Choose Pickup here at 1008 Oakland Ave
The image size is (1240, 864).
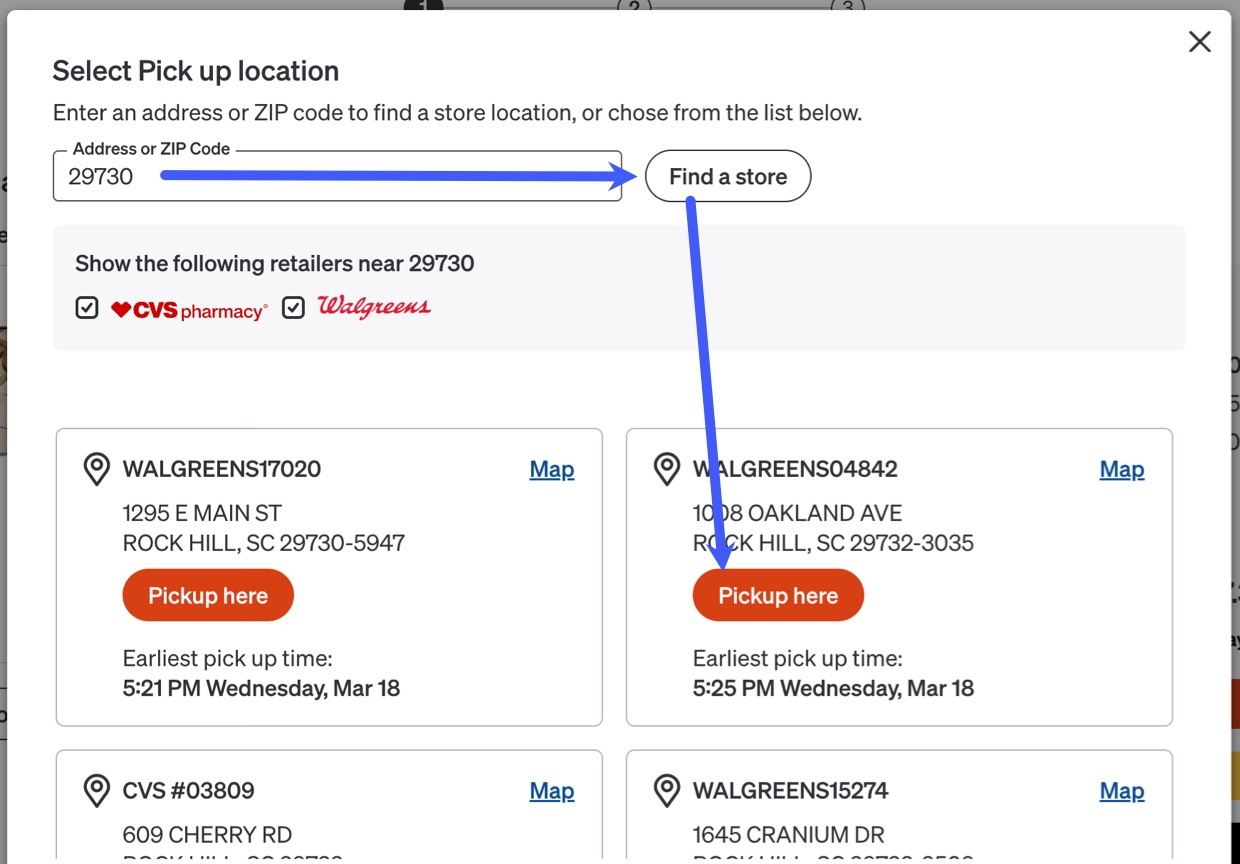coord(778,595)
